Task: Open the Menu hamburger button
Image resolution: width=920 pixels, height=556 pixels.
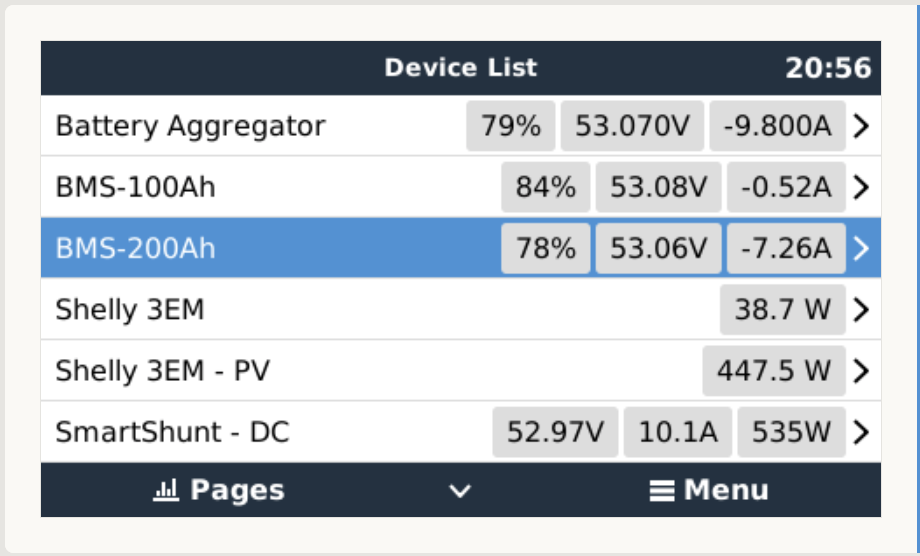Action: 709,490
